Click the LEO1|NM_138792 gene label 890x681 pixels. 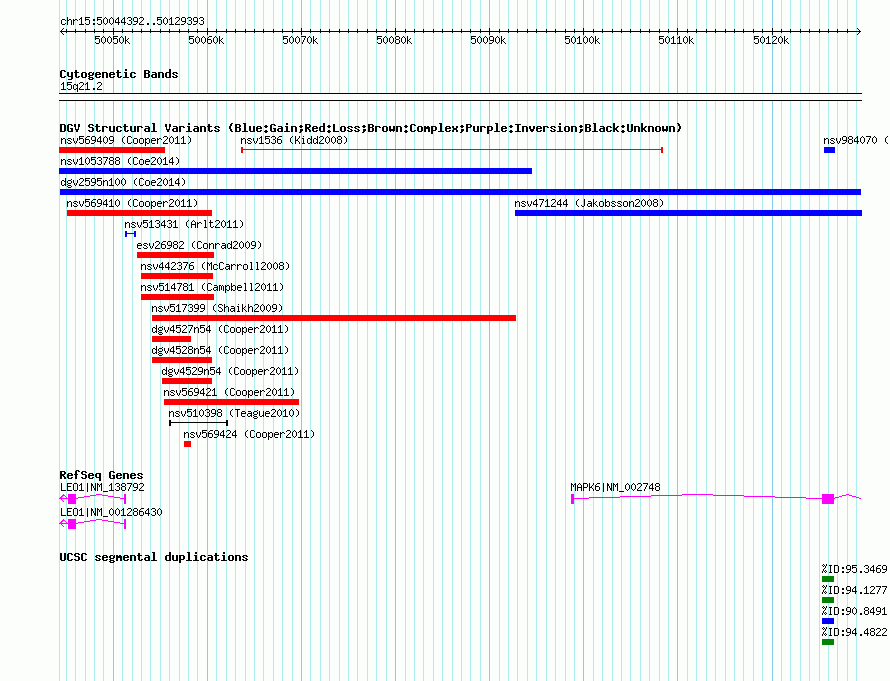click(102, 487)
